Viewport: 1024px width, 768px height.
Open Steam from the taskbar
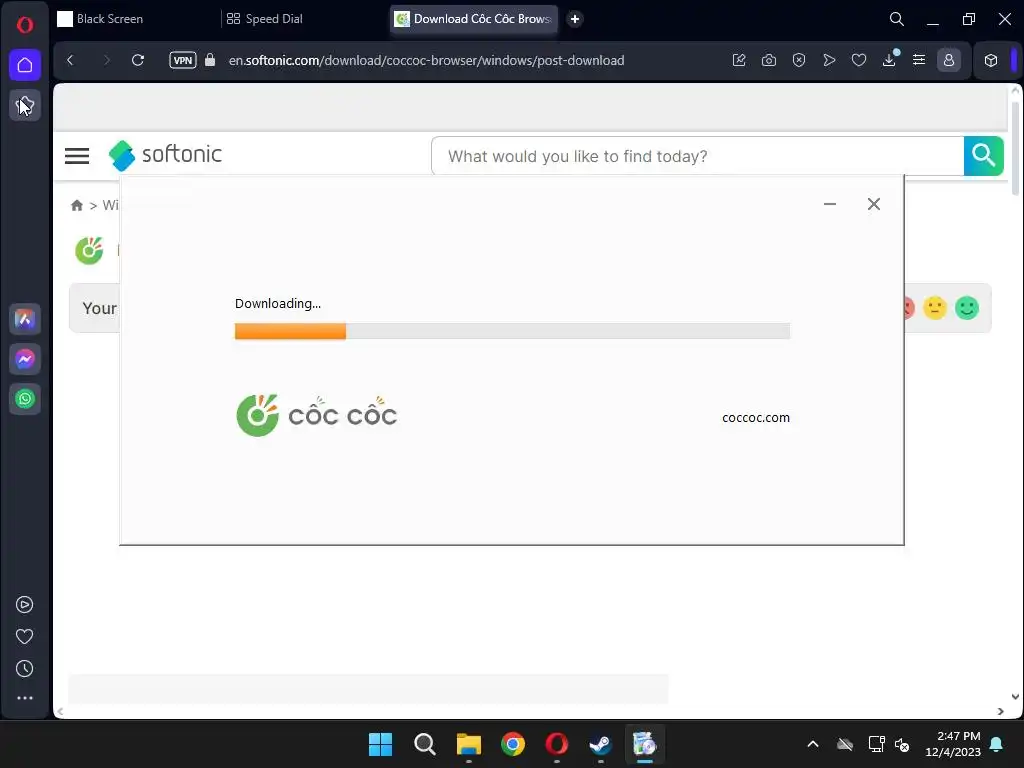pos(600,744)
